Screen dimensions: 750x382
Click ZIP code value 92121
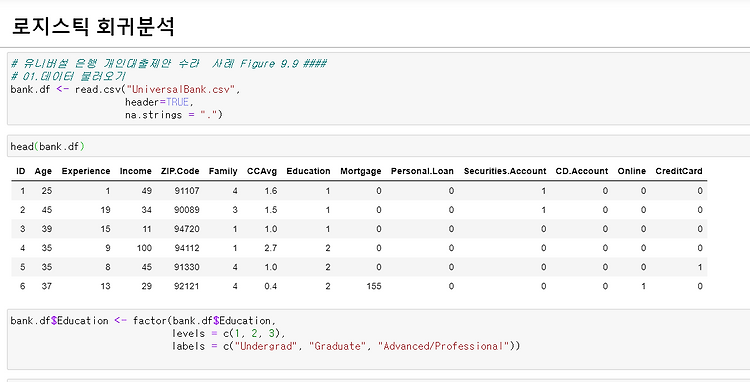(x=187, y=286)
